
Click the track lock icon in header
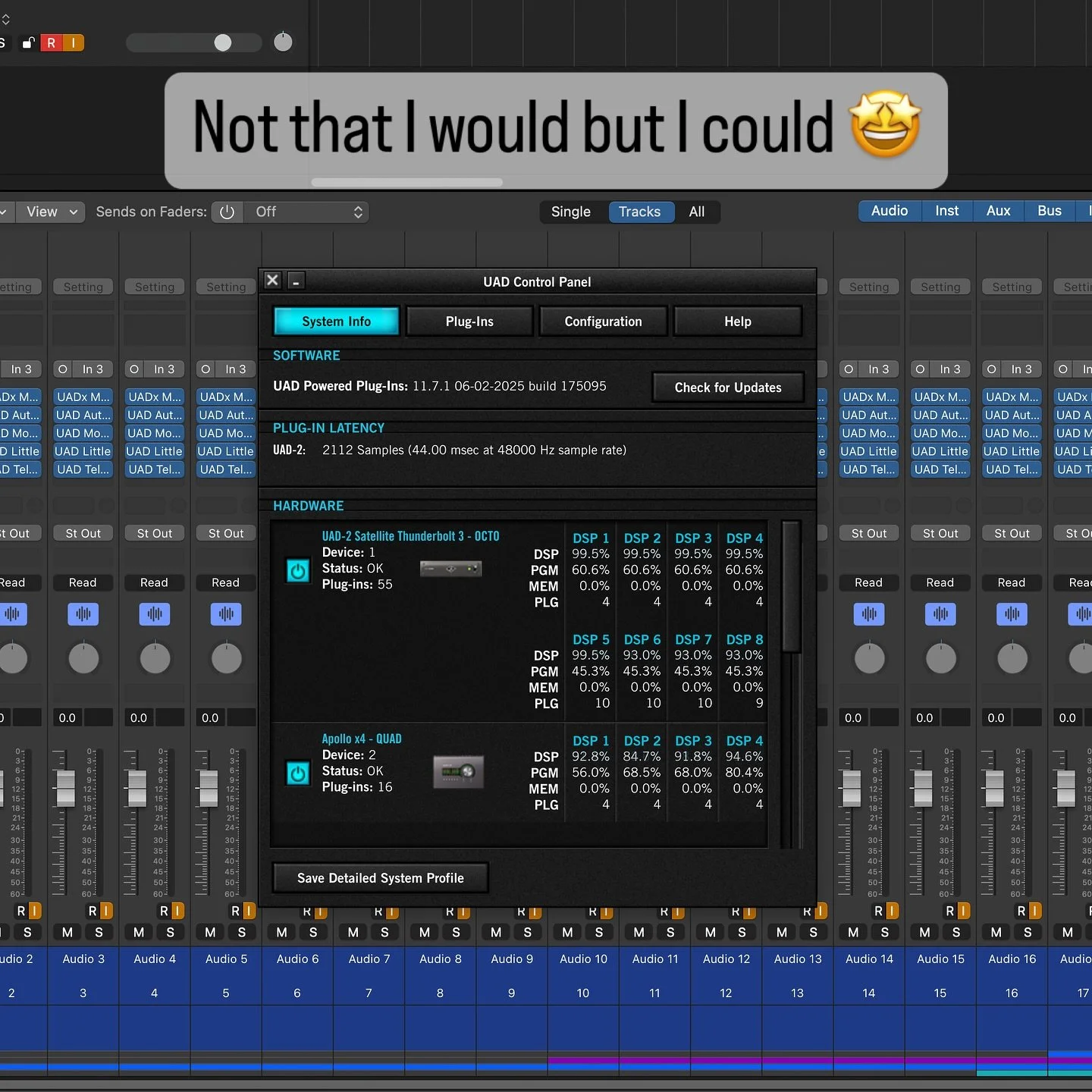(28, 43)
